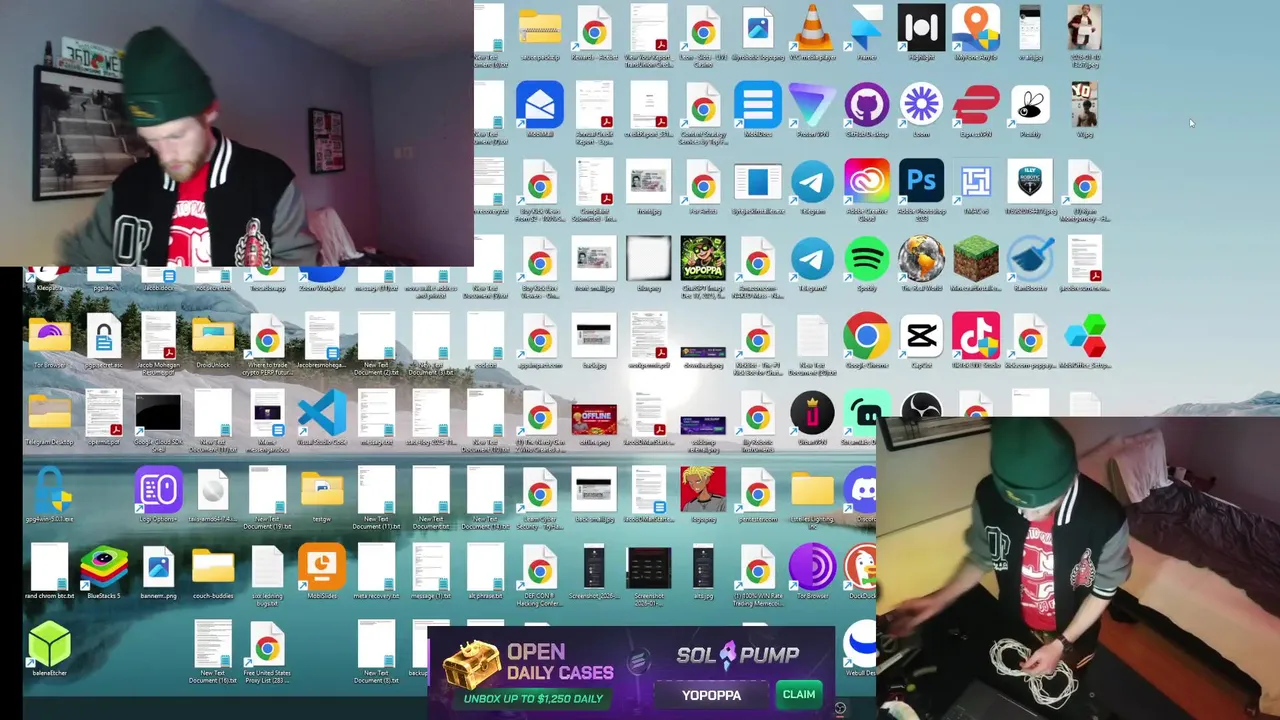Select the MobiSlides orange icon
1280x720 pixels.
(322, 569)
